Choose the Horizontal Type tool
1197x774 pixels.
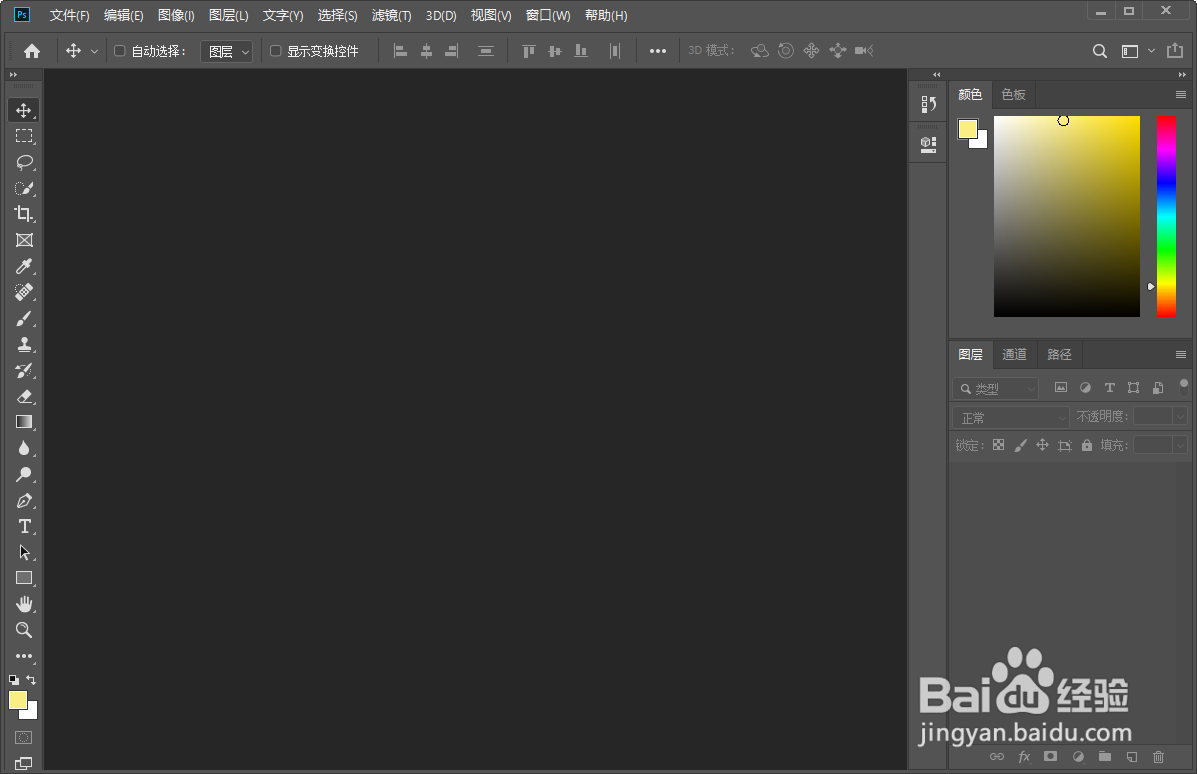pos(24,526)
